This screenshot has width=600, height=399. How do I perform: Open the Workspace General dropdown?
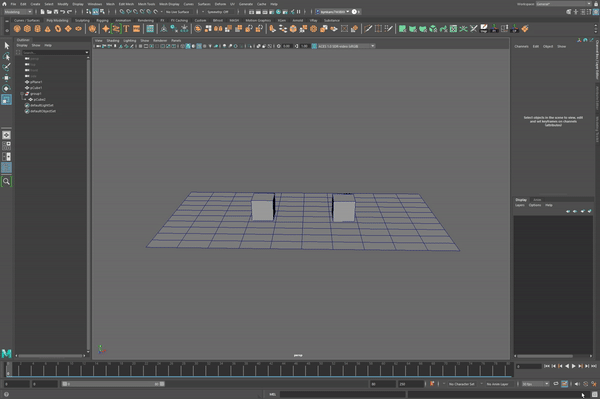(x=563, y=4)
